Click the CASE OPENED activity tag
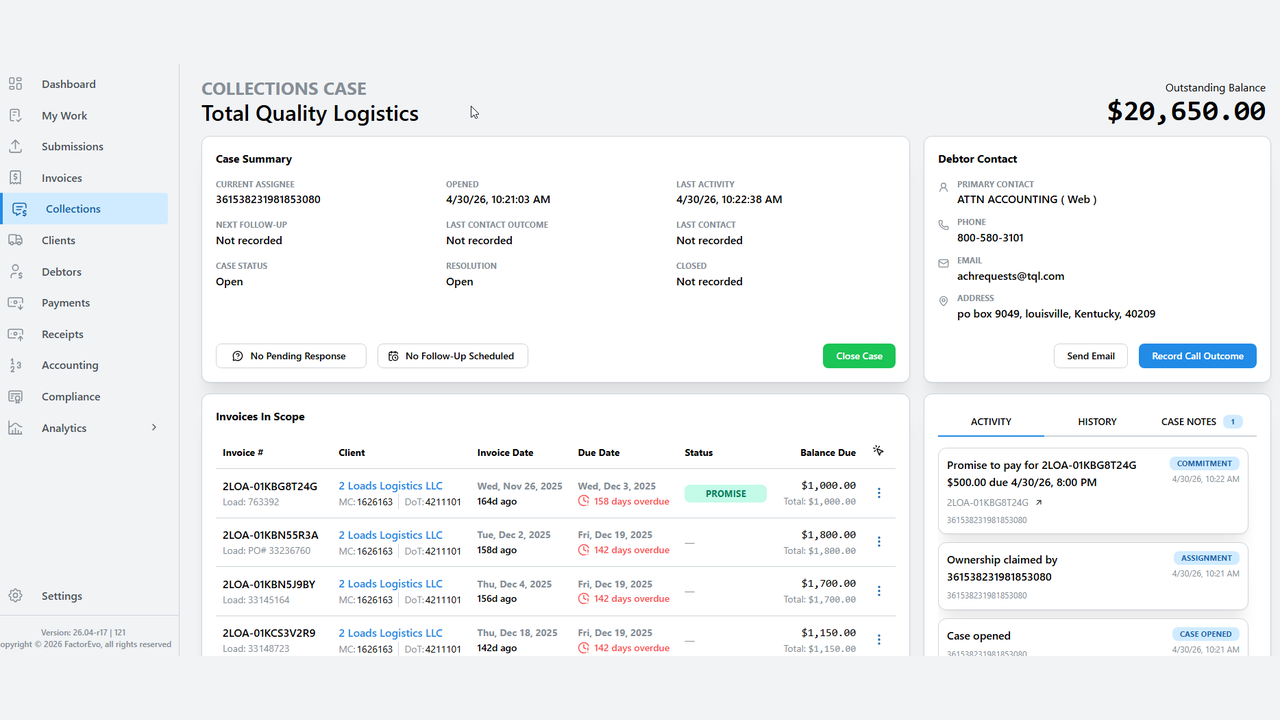This screenshot has height=720, width=1280. click(1205, 634)
